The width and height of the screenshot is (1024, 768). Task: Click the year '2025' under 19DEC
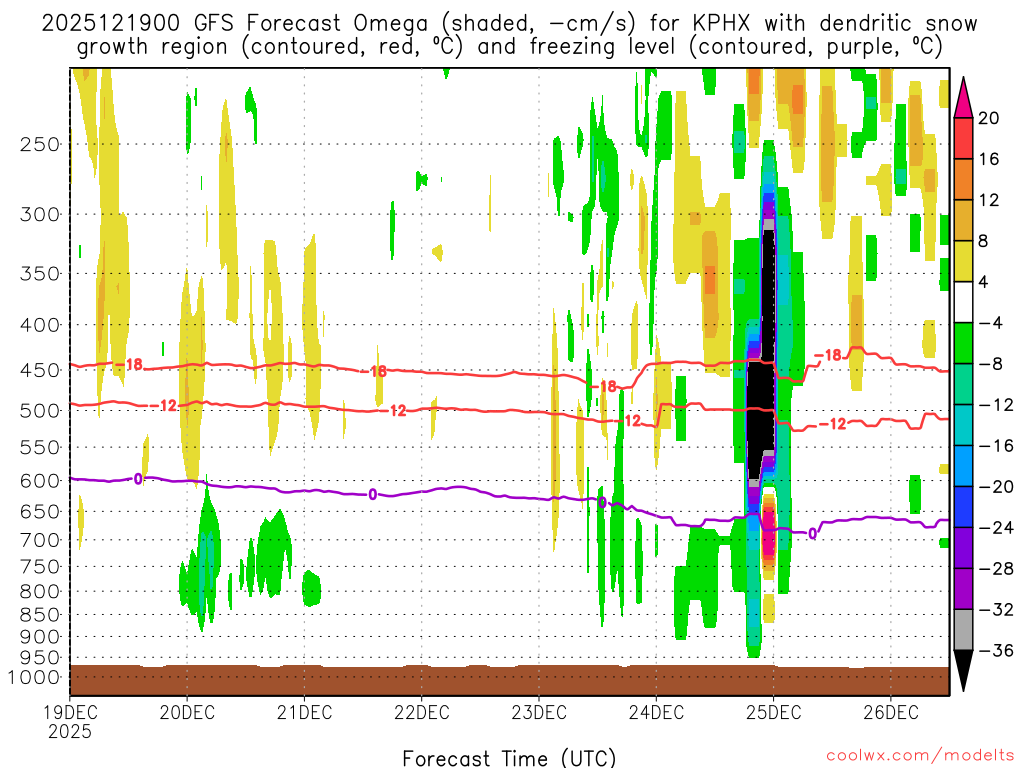pos(70,731)
